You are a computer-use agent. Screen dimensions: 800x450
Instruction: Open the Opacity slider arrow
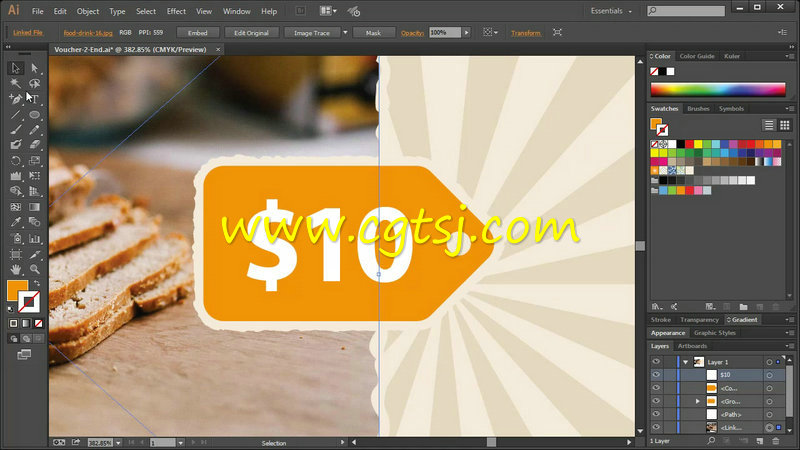coord(466,33)
